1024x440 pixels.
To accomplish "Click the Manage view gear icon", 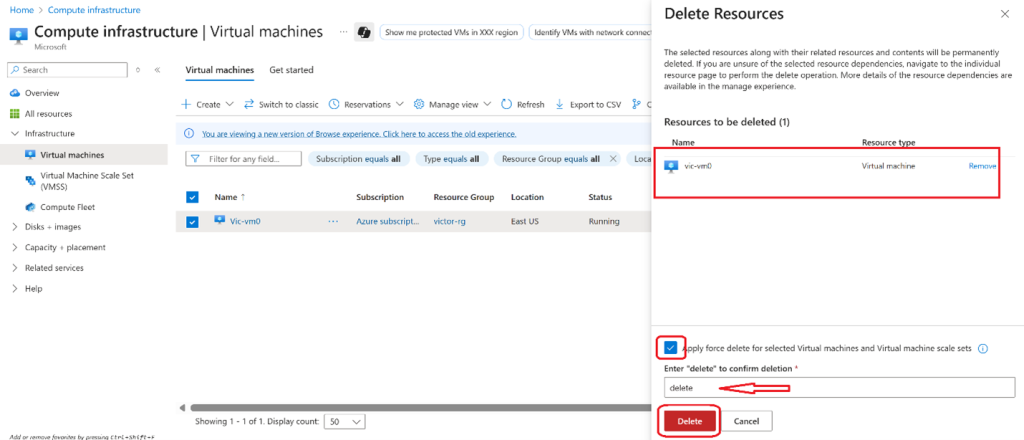I will (419, 104).
